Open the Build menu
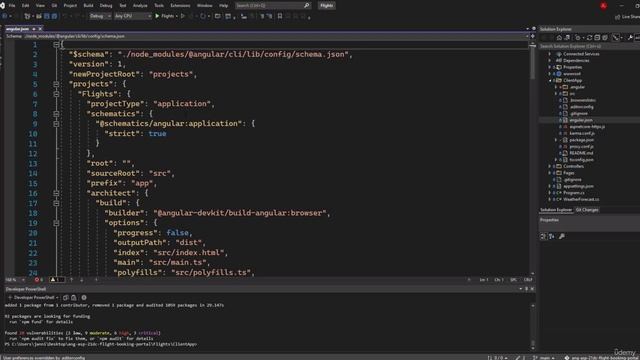The height and width of the screenshot is (360, 640). [x=88, y=6]
